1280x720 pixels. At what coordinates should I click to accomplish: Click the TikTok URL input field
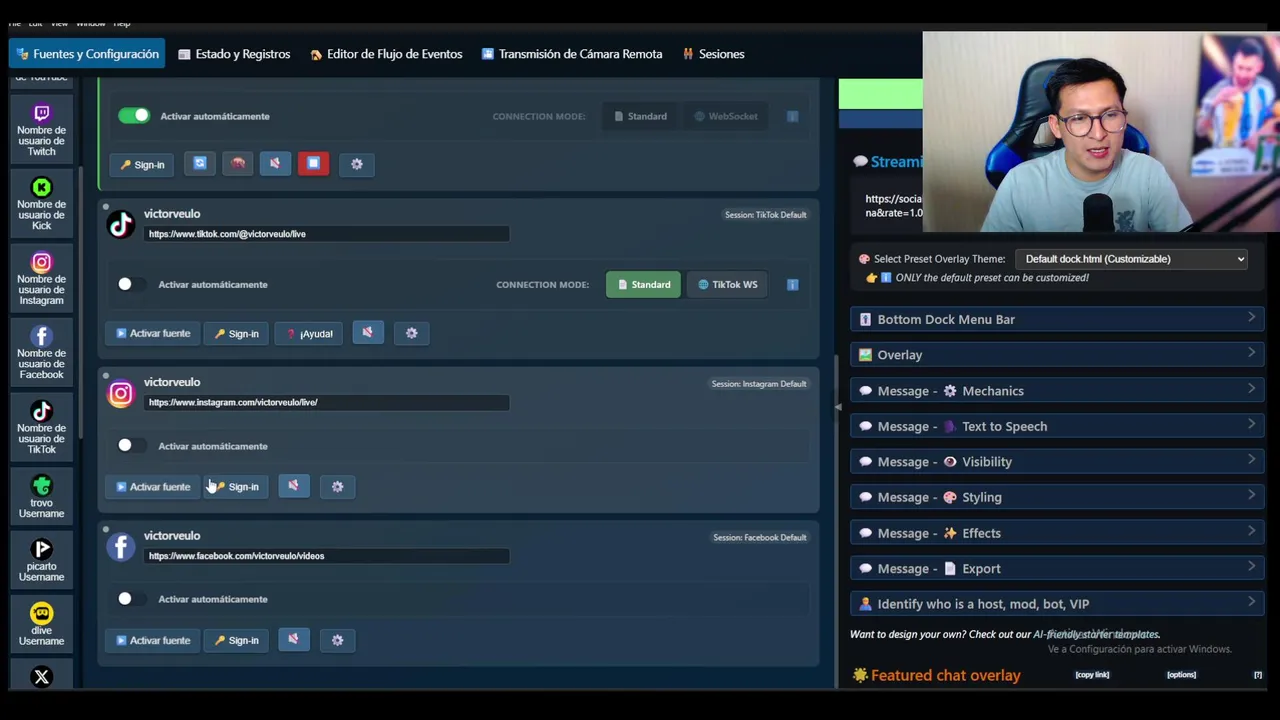coord(327,234)
